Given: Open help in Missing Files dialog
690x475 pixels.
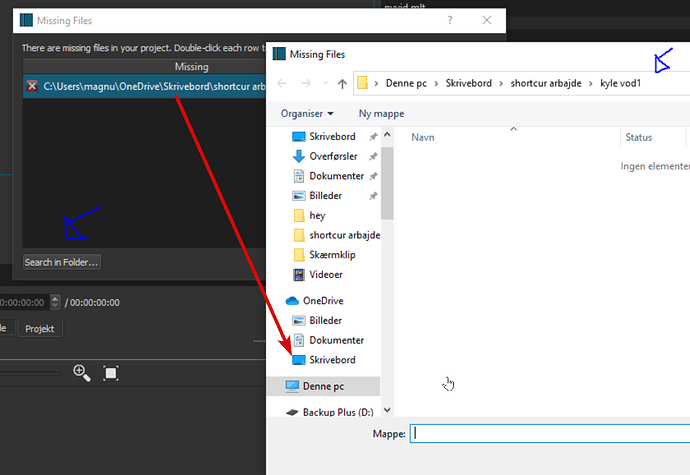Looking at the screenshot, I should pyautogui.click(x=450, y=20).
